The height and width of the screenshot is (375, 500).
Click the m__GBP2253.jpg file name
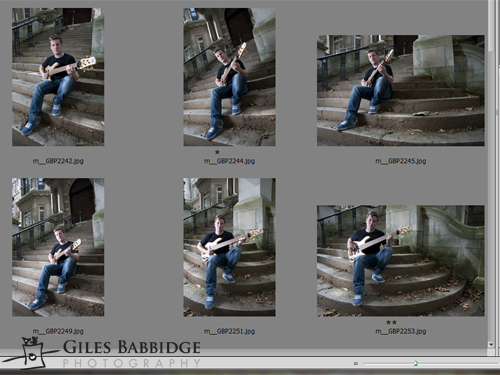[x=401, y=331]
